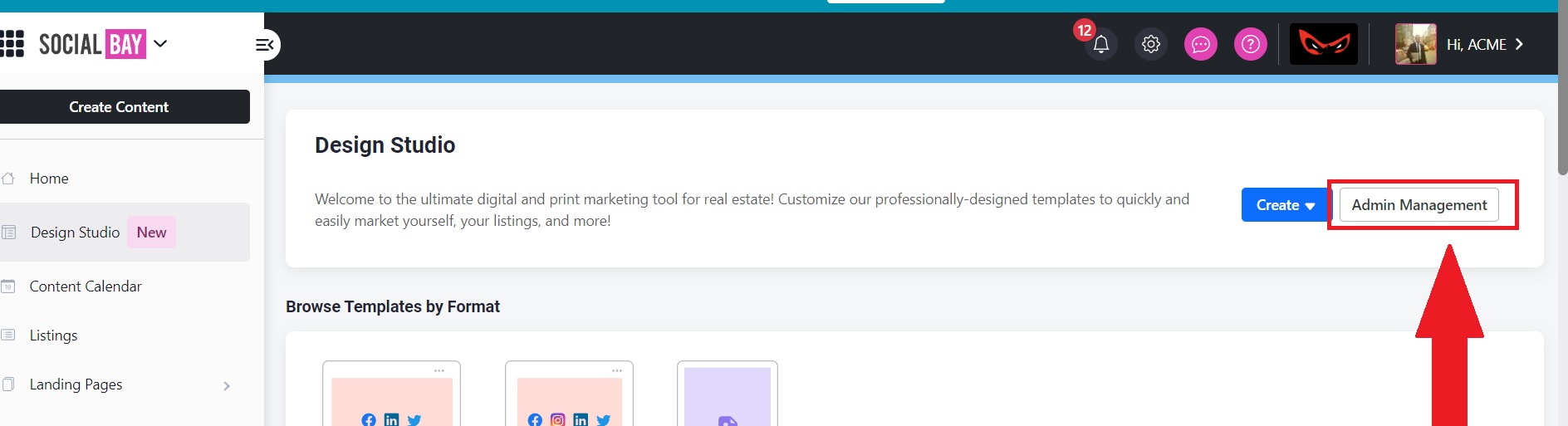1568x426 pixels.
Task: Click the Home icon in sidebar
Action: (x=9, y=179)
